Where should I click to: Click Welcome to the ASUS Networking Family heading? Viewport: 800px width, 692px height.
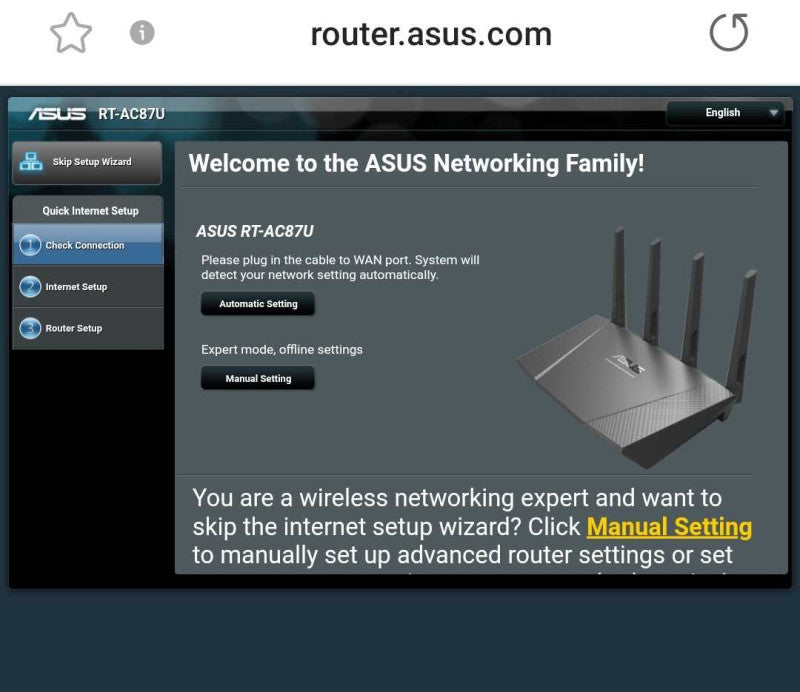point(416,163)
